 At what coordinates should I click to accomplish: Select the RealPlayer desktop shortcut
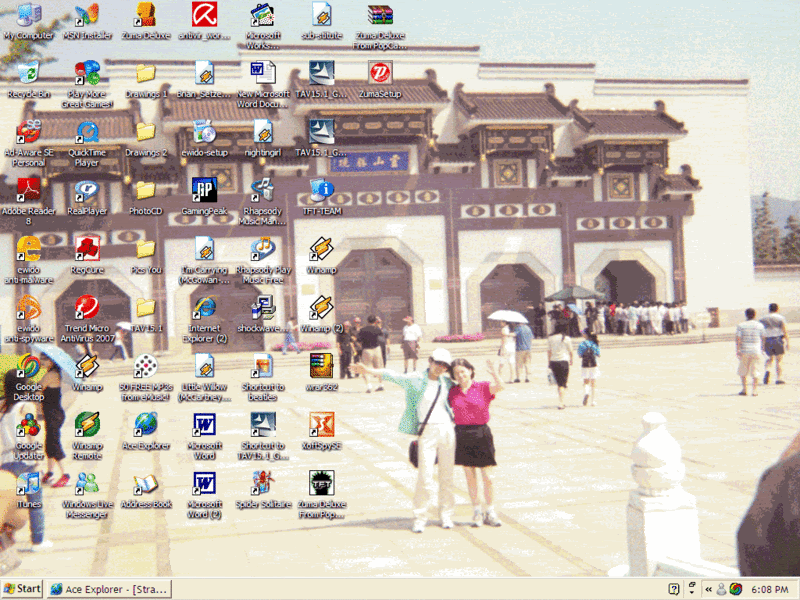tap(87, 190)
